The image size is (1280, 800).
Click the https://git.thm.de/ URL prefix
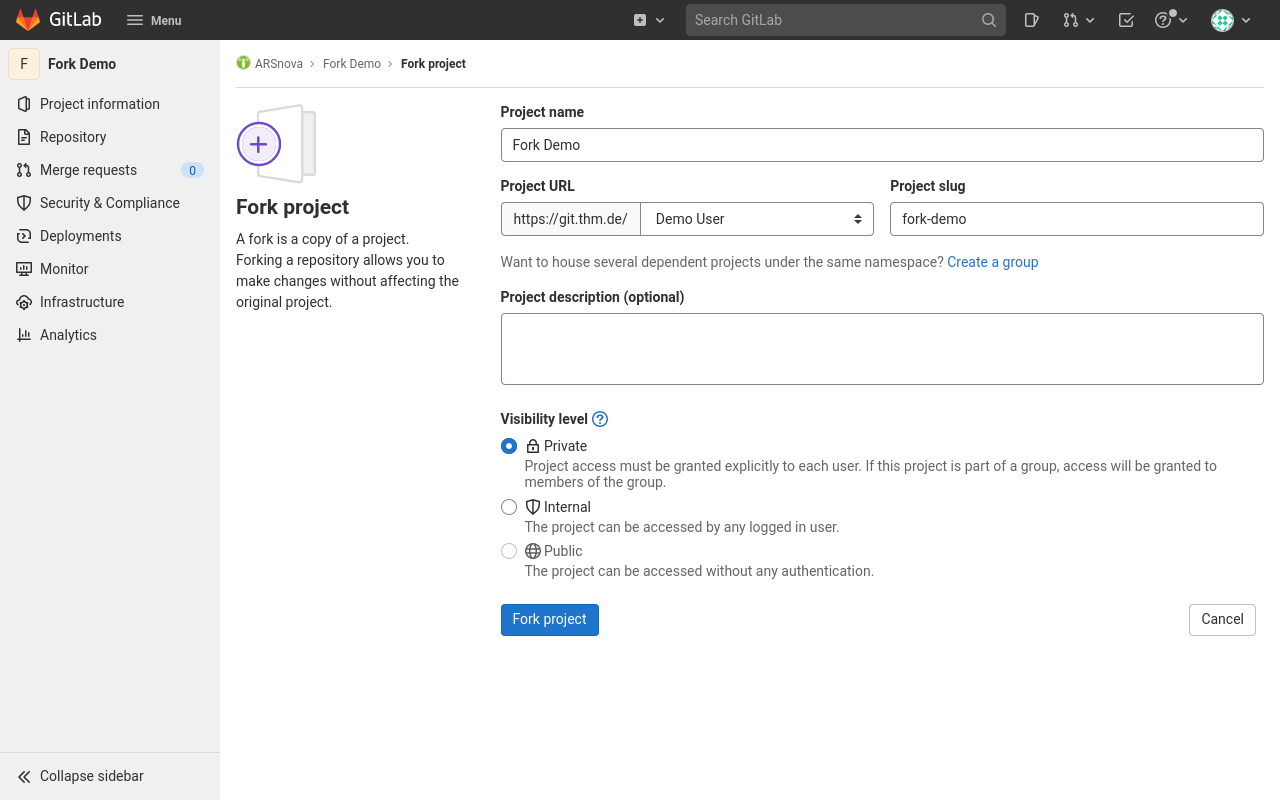pyautogui.click(x=571, y=219)
